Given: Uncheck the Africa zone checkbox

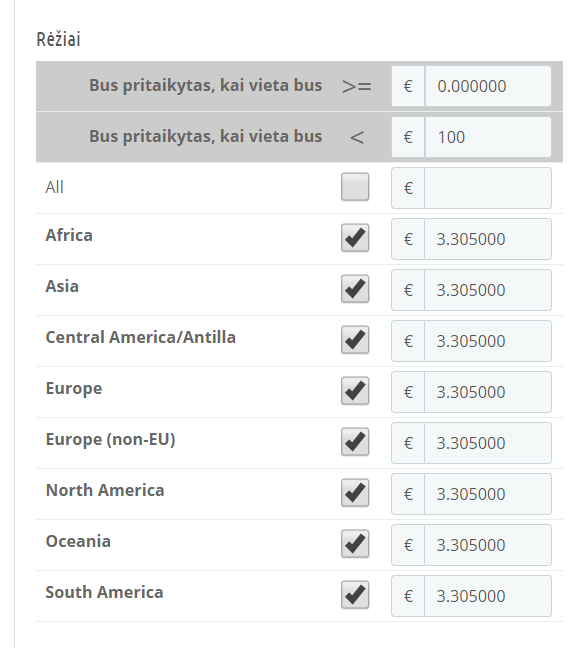Looking at the screenshot, I should tap(355, 238).
